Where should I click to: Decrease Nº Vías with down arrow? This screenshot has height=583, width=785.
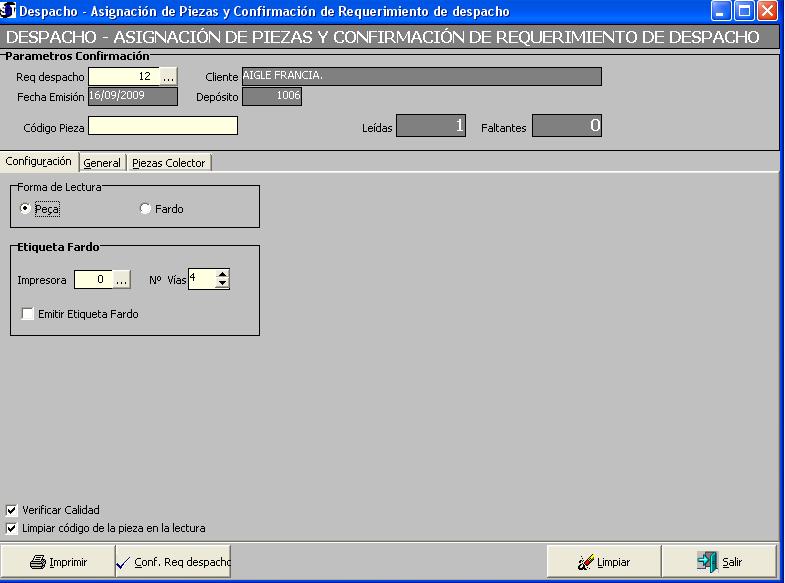223,285
